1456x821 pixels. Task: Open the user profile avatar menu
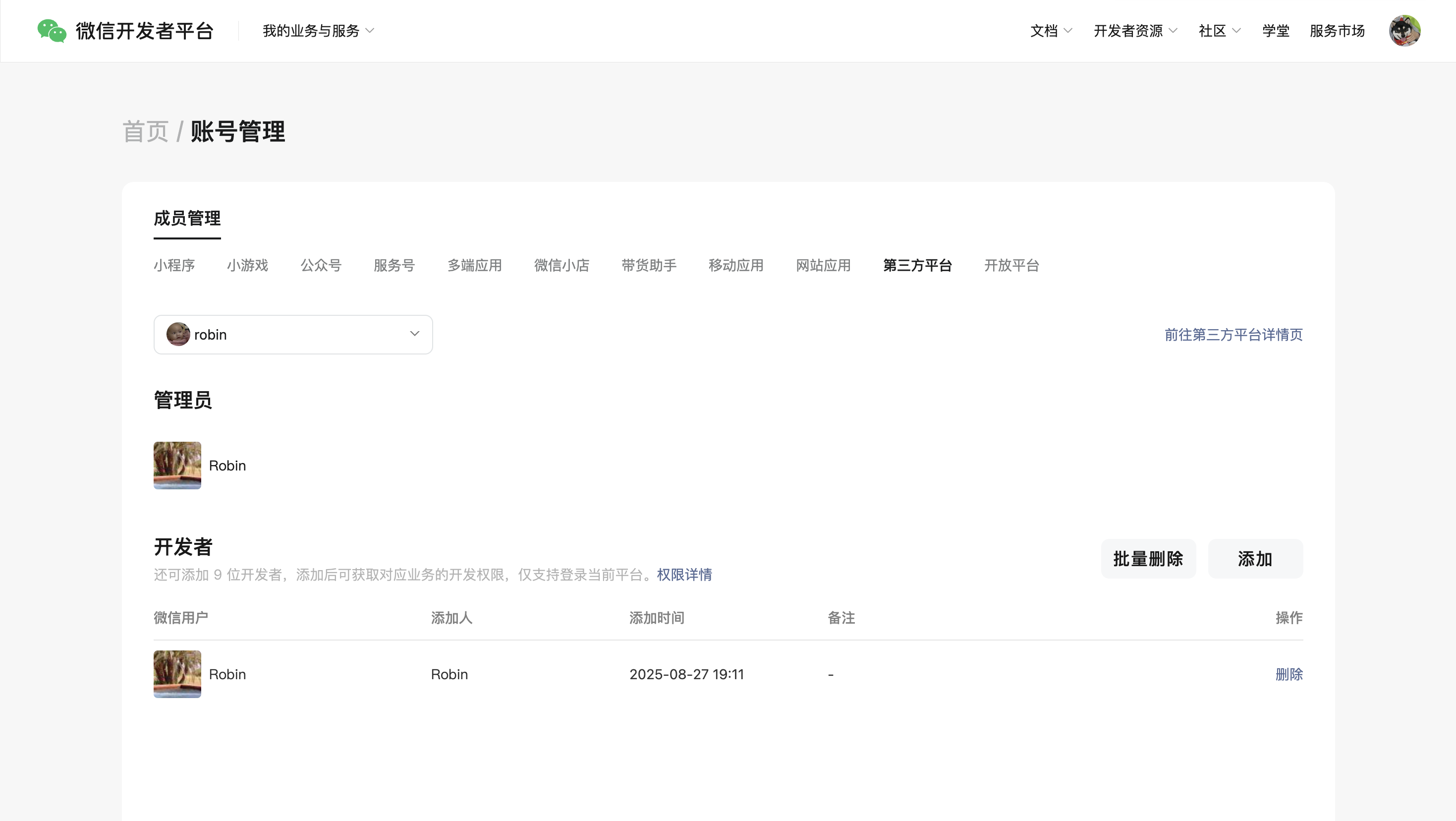click(x=1404, y=31)
